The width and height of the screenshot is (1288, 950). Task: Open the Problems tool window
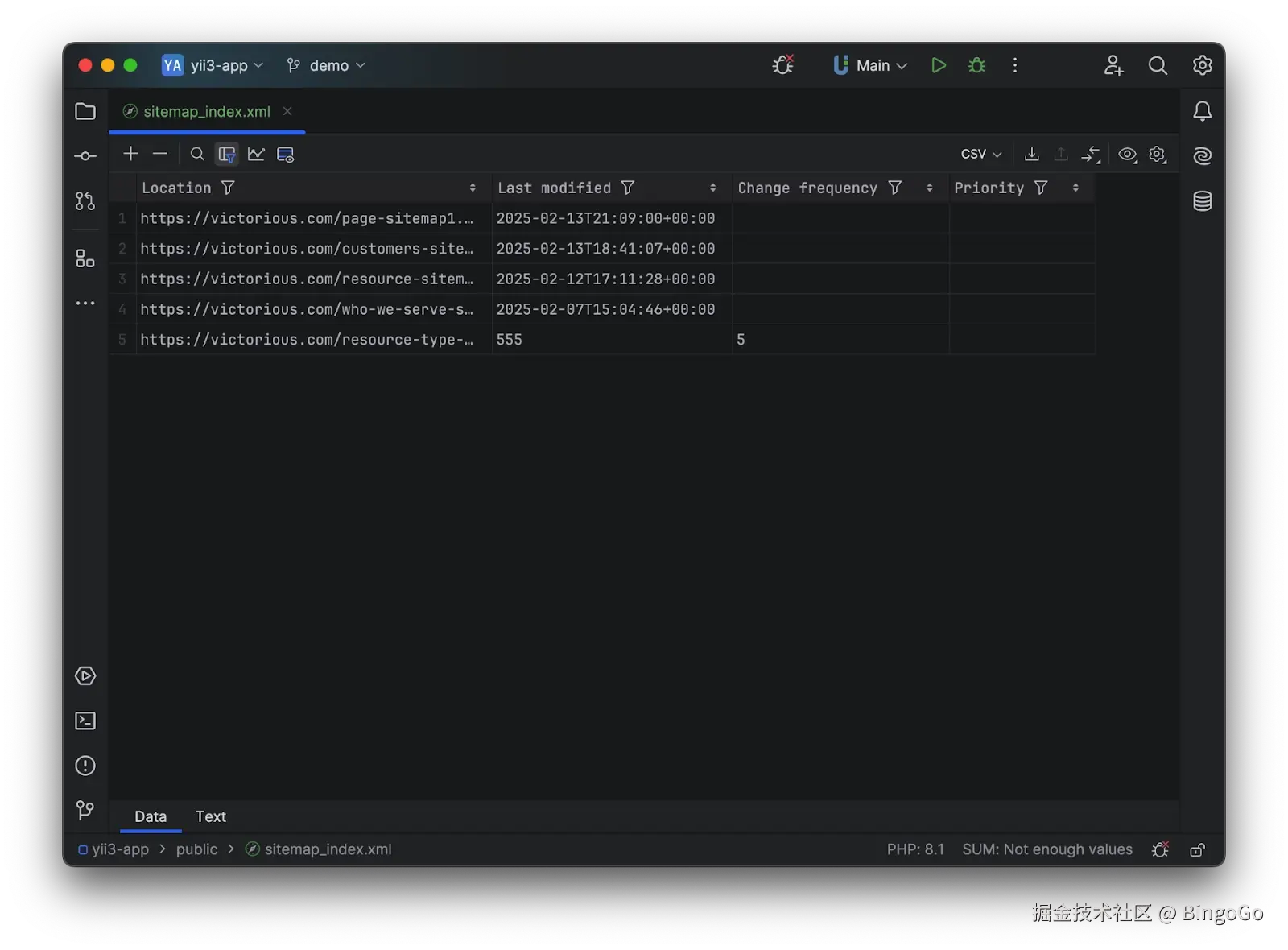pyautogui.click(x=85, y=766)
